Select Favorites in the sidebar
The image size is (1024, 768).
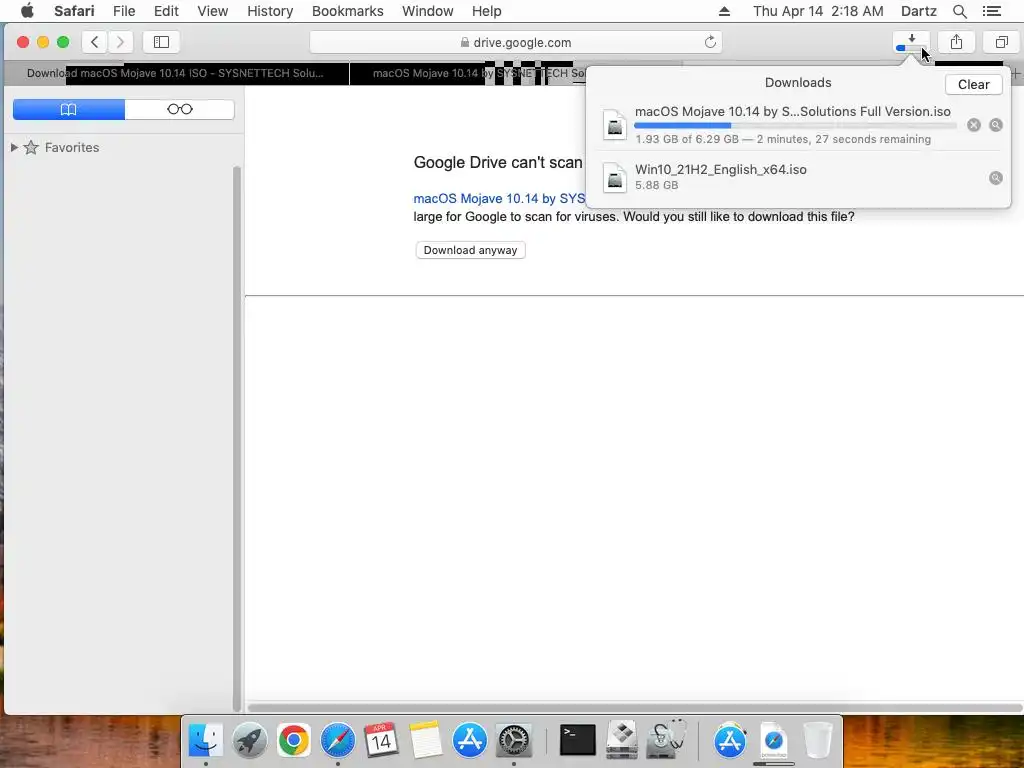pyautogui.click(x=72, y=148)
